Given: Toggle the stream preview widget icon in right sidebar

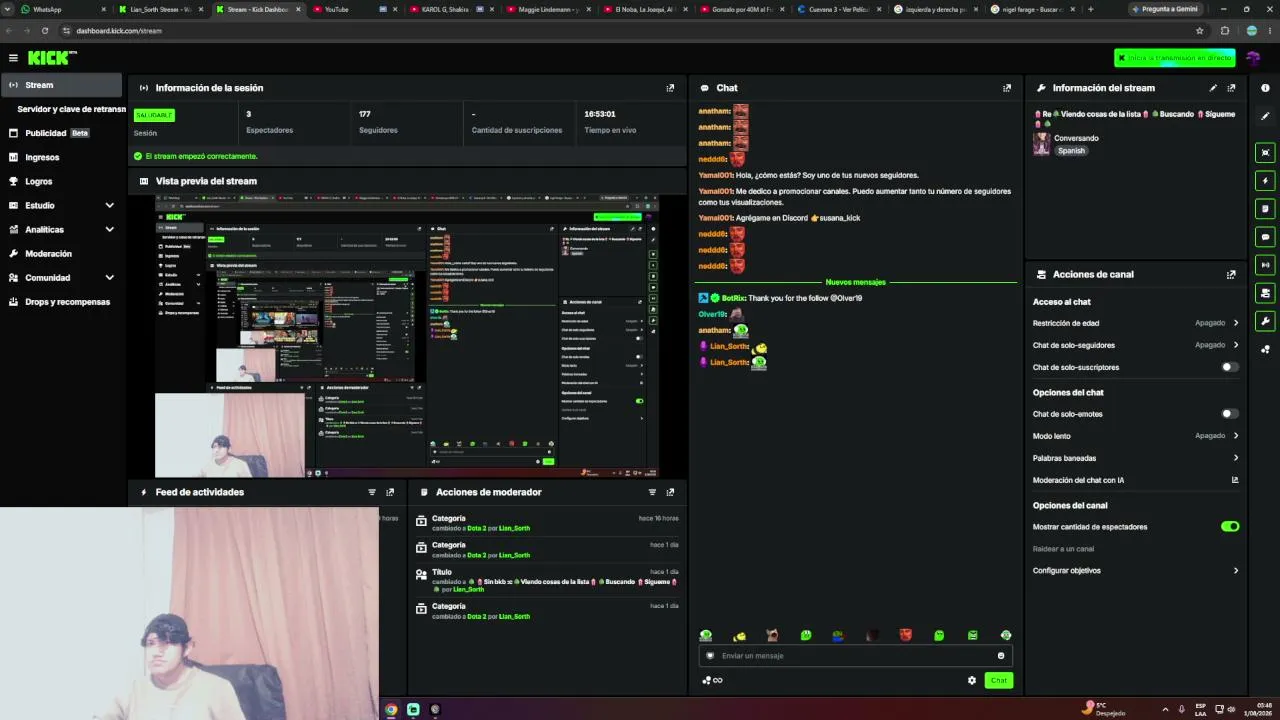Looking at the screenshot, I should (1265, 153).
